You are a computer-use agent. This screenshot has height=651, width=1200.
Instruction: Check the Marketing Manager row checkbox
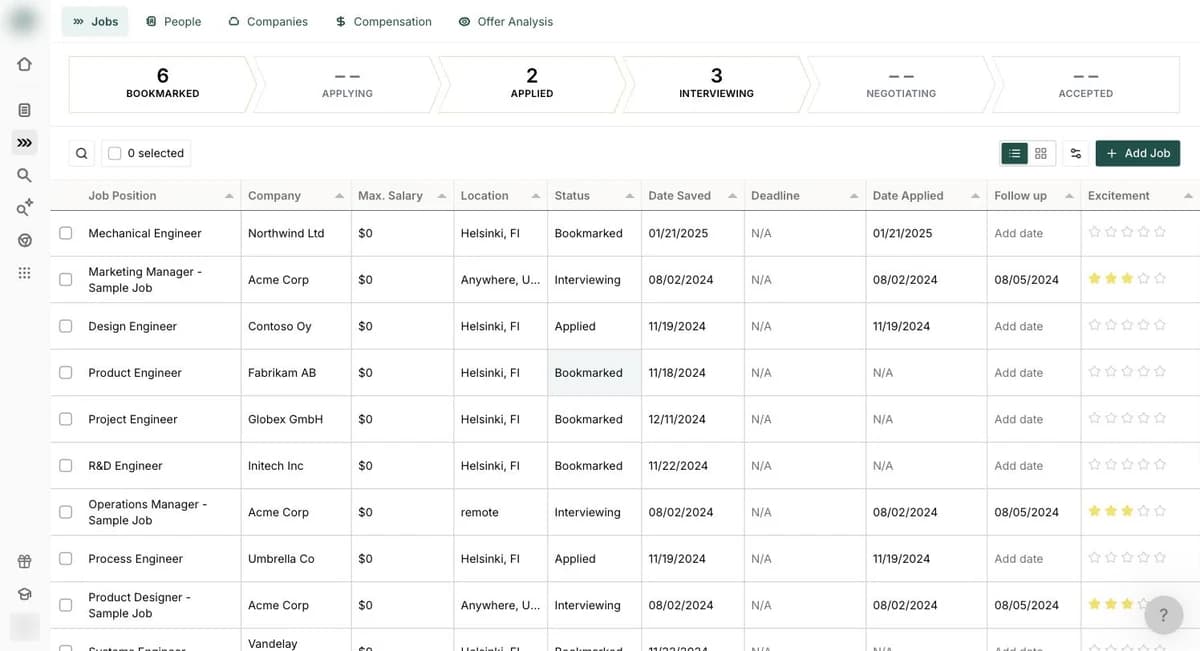pyautogui.click(x=66, y=280)
